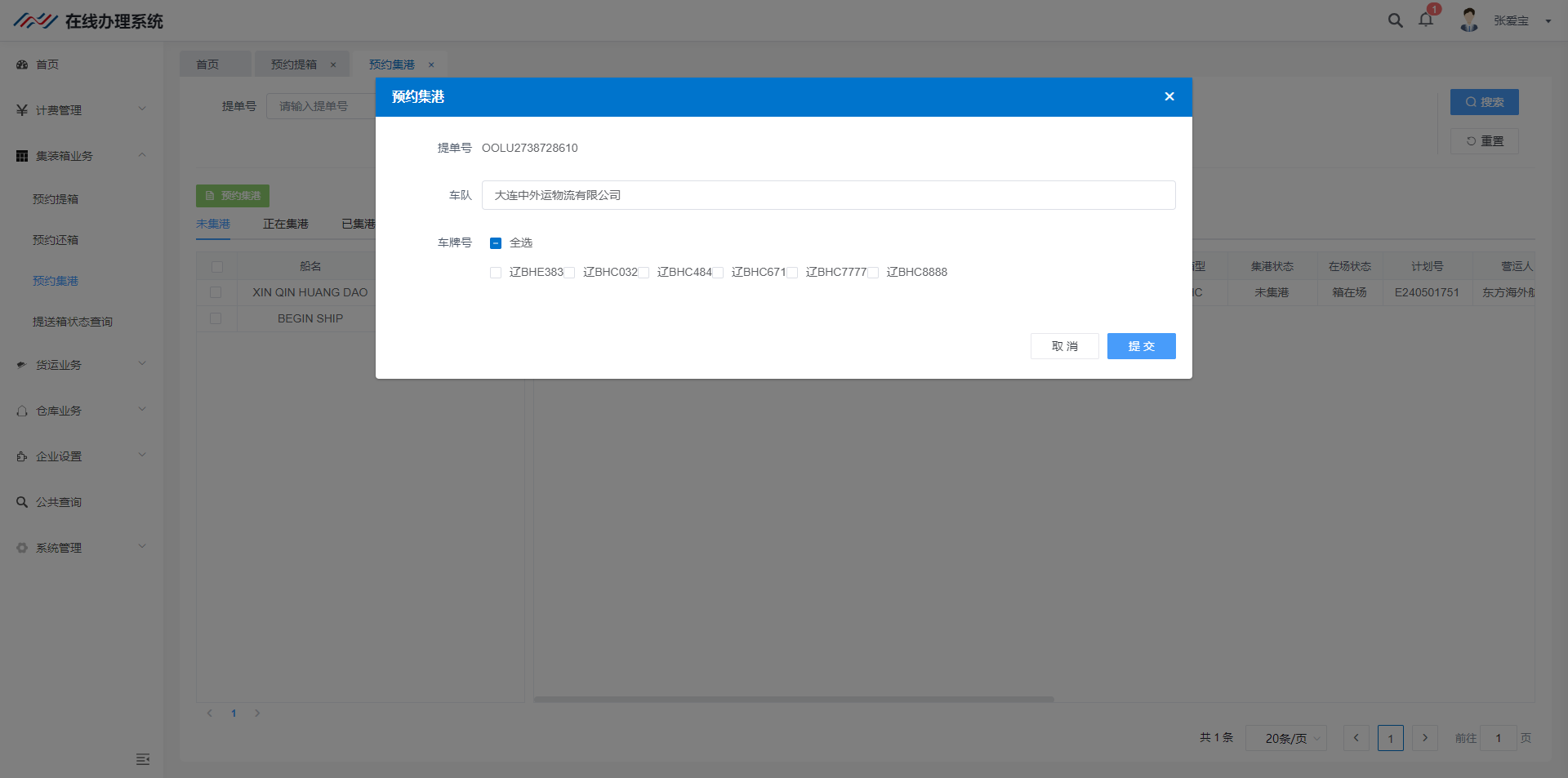Close the 预约集港 dialog with X icon
Screen dimensions: 1568x778
[x=1169, y=96]
